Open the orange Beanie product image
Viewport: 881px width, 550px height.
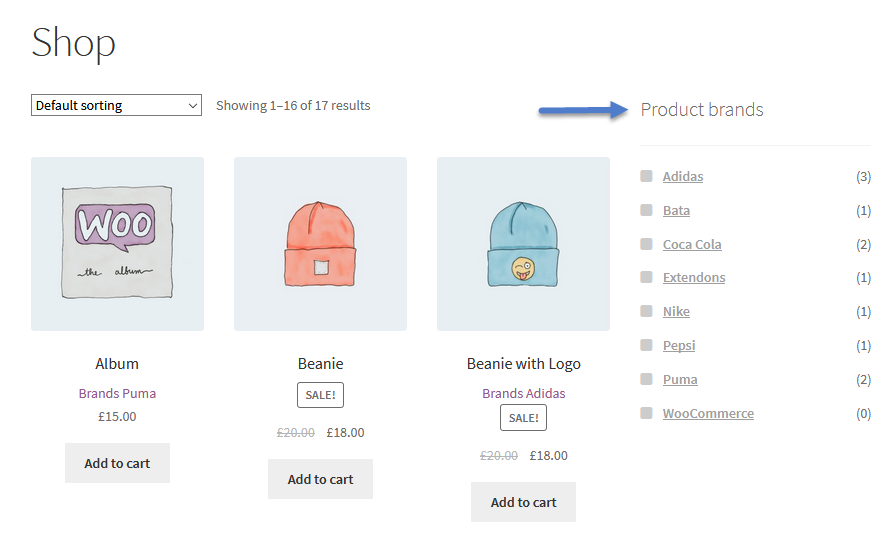(320, 244)
